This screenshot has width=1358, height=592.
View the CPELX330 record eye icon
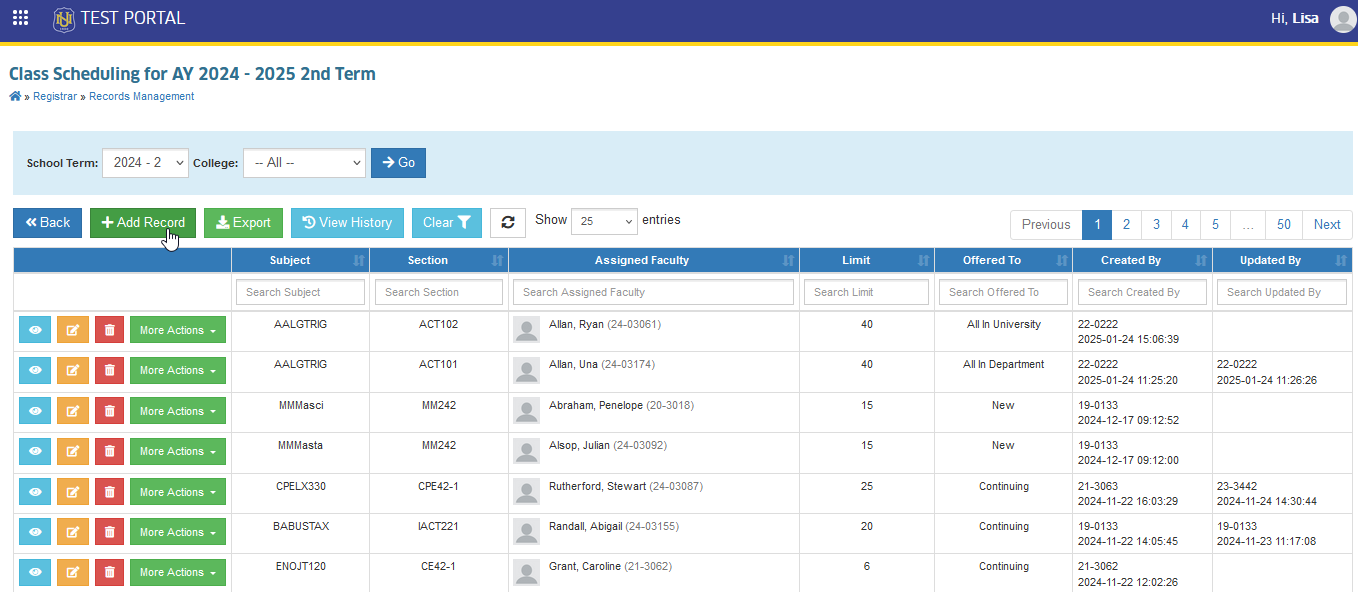[x=35, y=492]
